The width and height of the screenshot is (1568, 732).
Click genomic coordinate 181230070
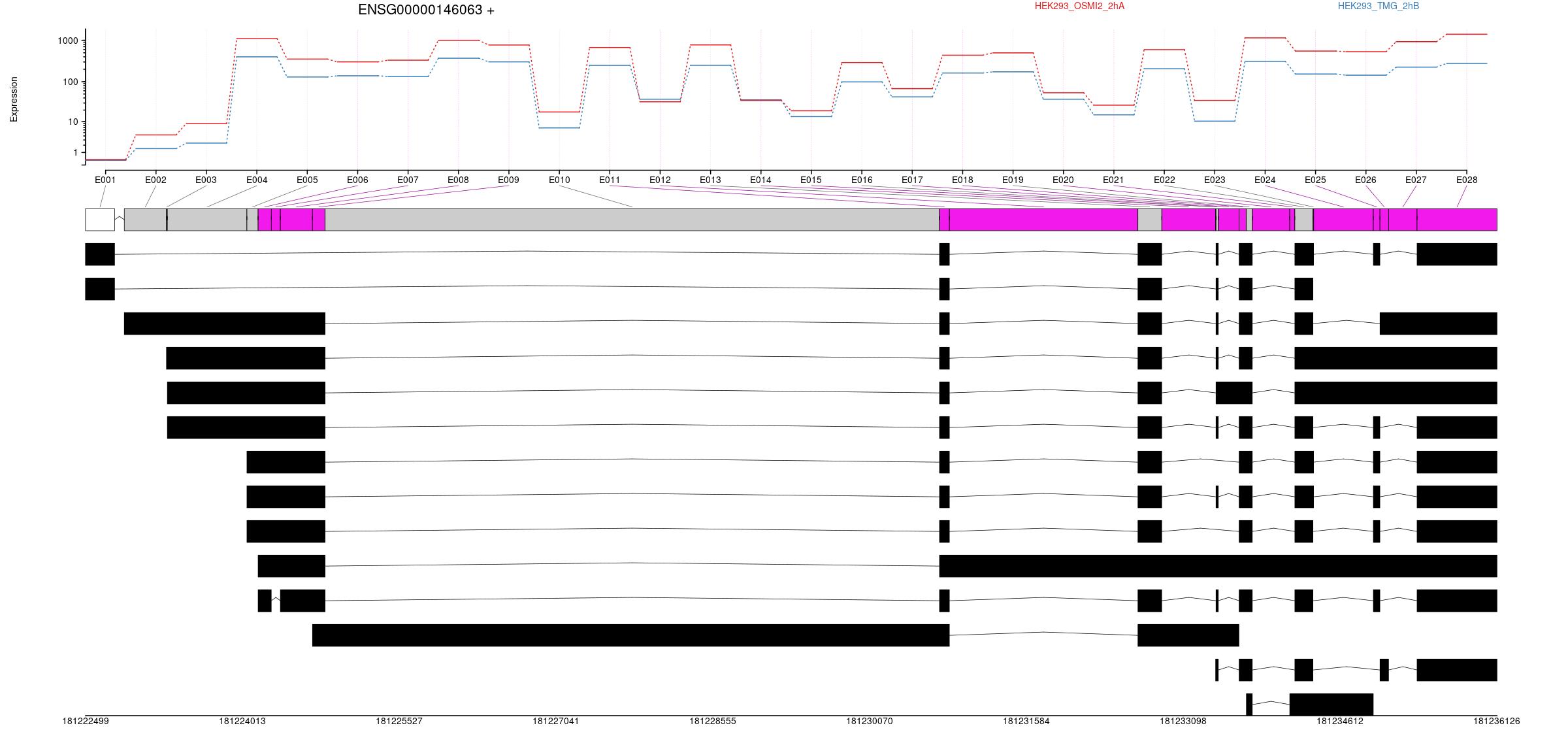click(x=870, y=722)
